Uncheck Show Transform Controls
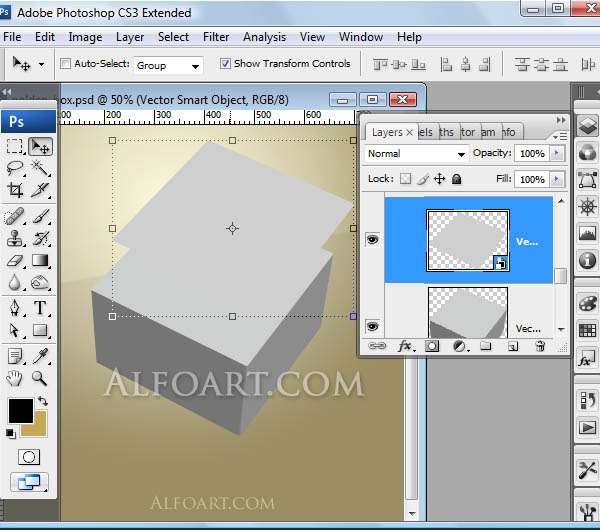The width and height of the screenshot is (600, 530). click(x=225, y=64)
